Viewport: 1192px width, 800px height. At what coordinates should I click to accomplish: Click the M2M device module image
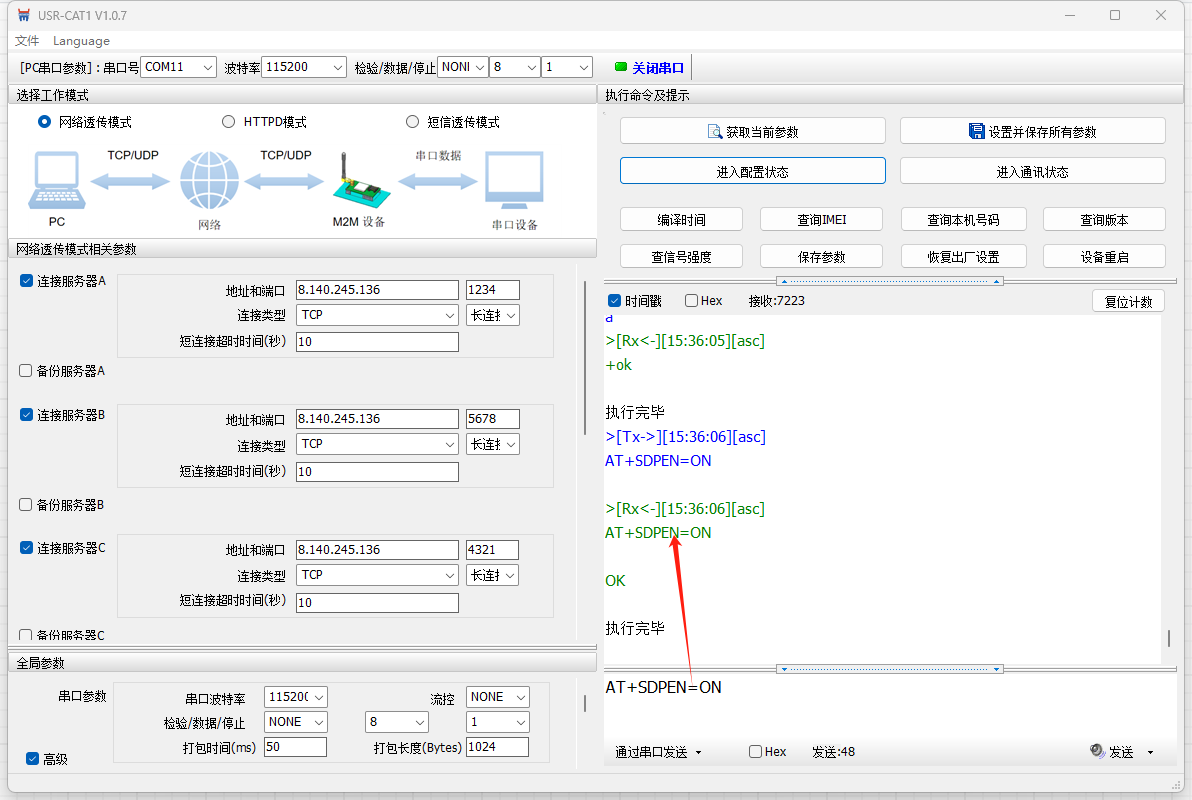357,182
